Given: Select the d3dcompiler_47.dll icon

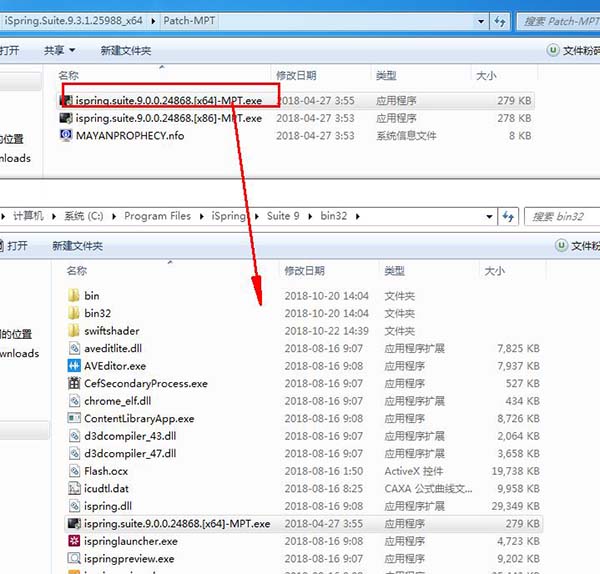Looking at the screenshot, I should pyautogui.click(x=74, y=453).
